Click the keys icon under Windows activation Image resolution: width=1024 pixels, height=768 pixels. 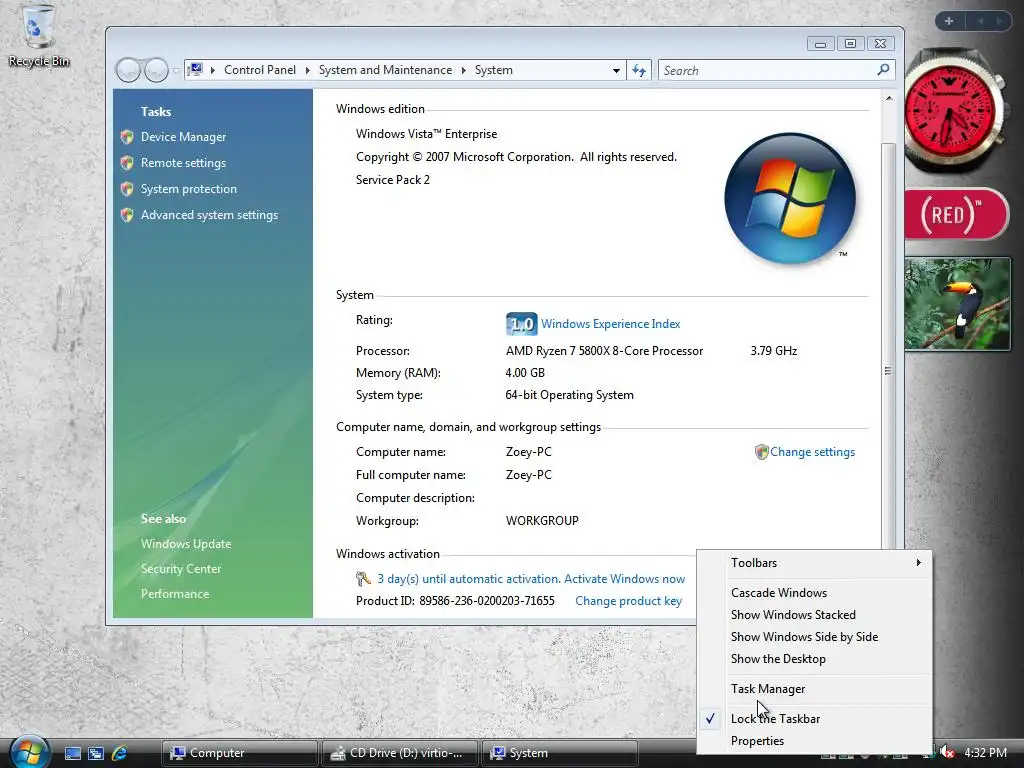(363, 579)
